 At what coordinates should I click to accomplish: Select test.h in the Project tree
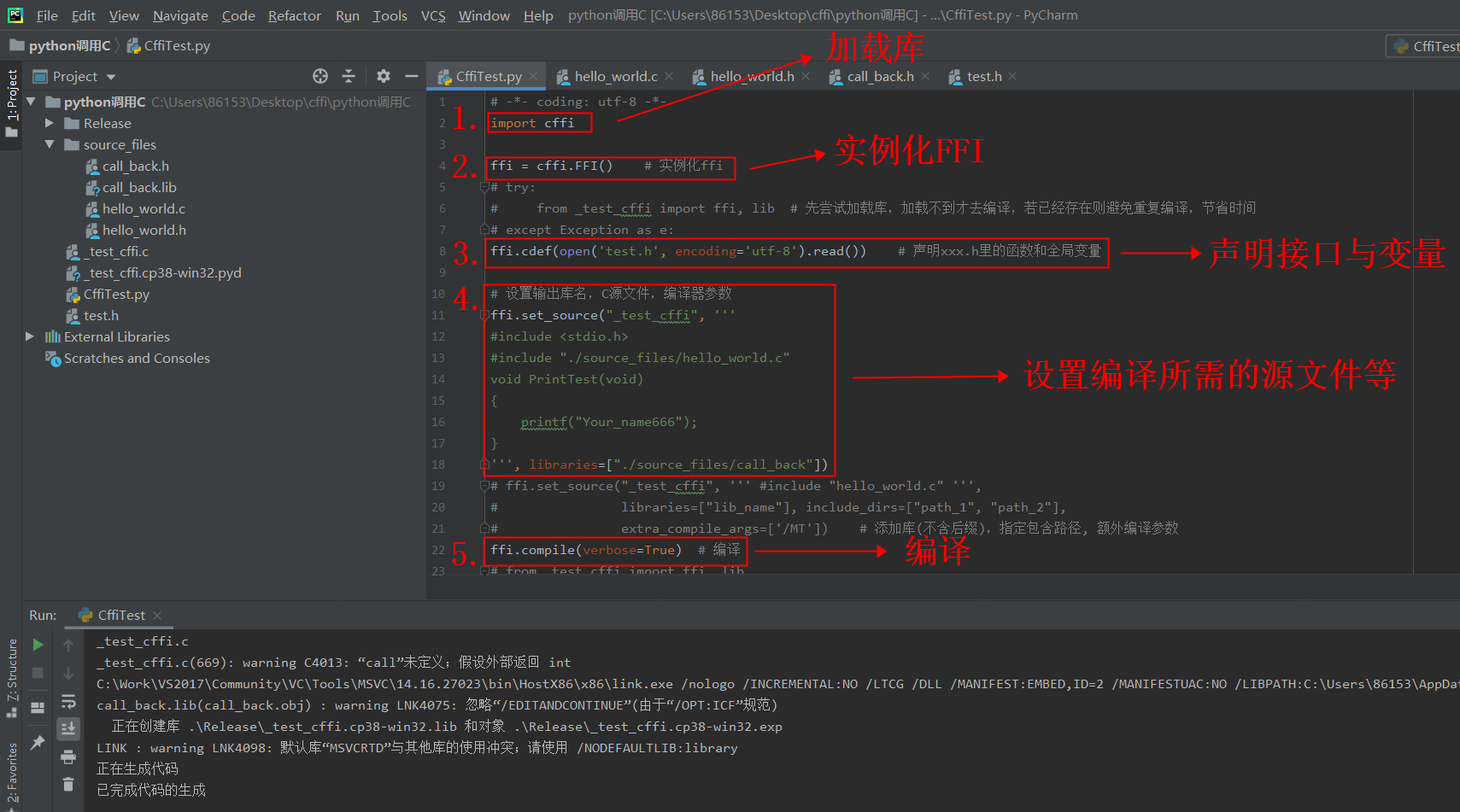click(x=101, y=315)
